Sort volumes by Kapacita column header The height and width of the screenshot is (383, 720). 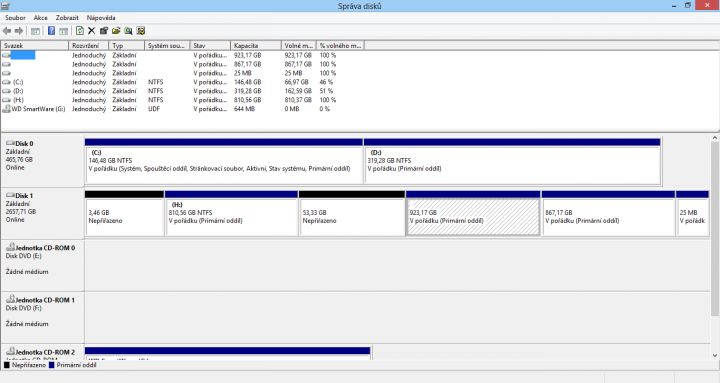coord(255,45)
